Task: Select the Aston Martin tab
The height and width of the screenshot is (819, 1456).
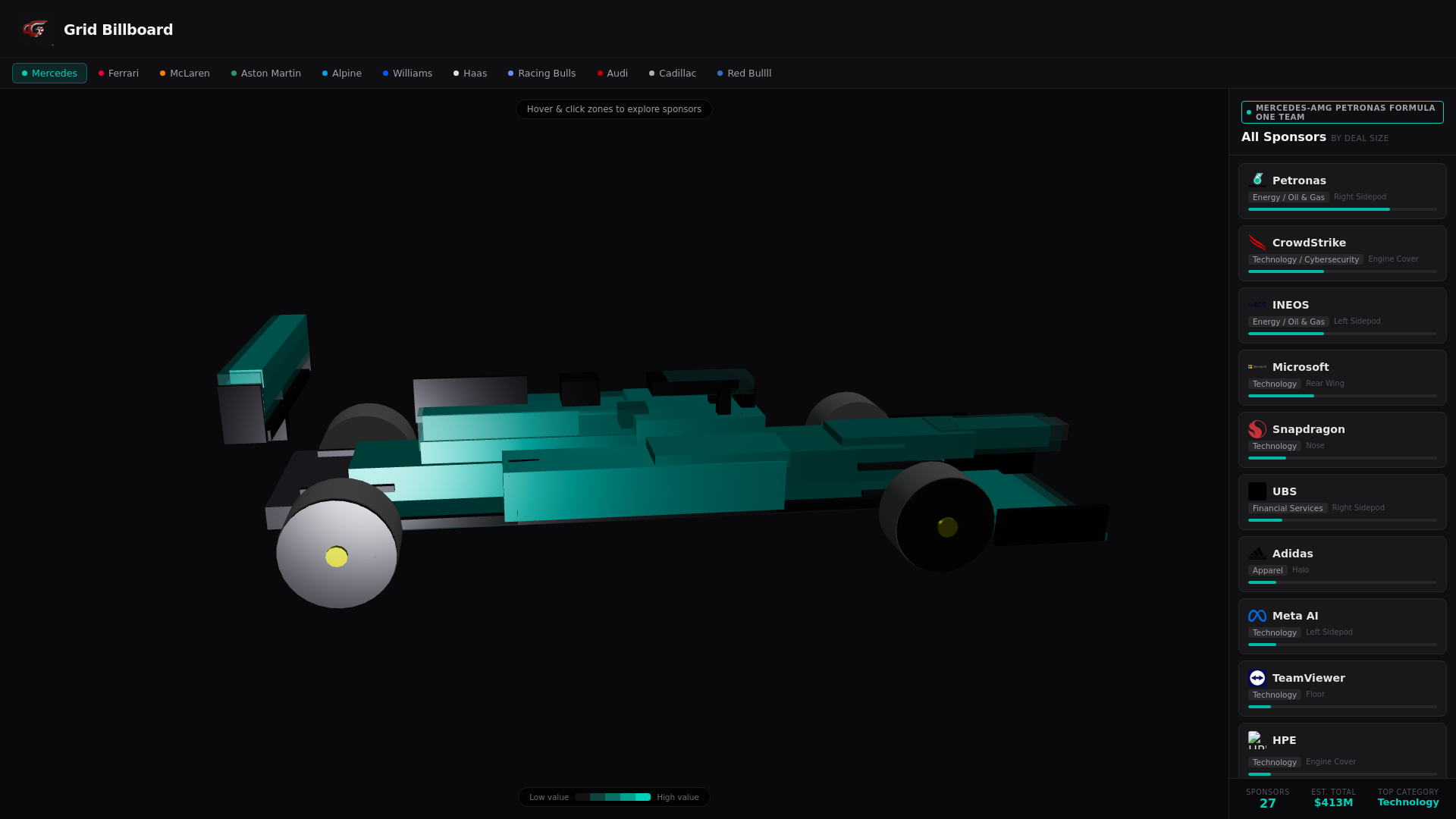Action: click(x=265, y=74)
